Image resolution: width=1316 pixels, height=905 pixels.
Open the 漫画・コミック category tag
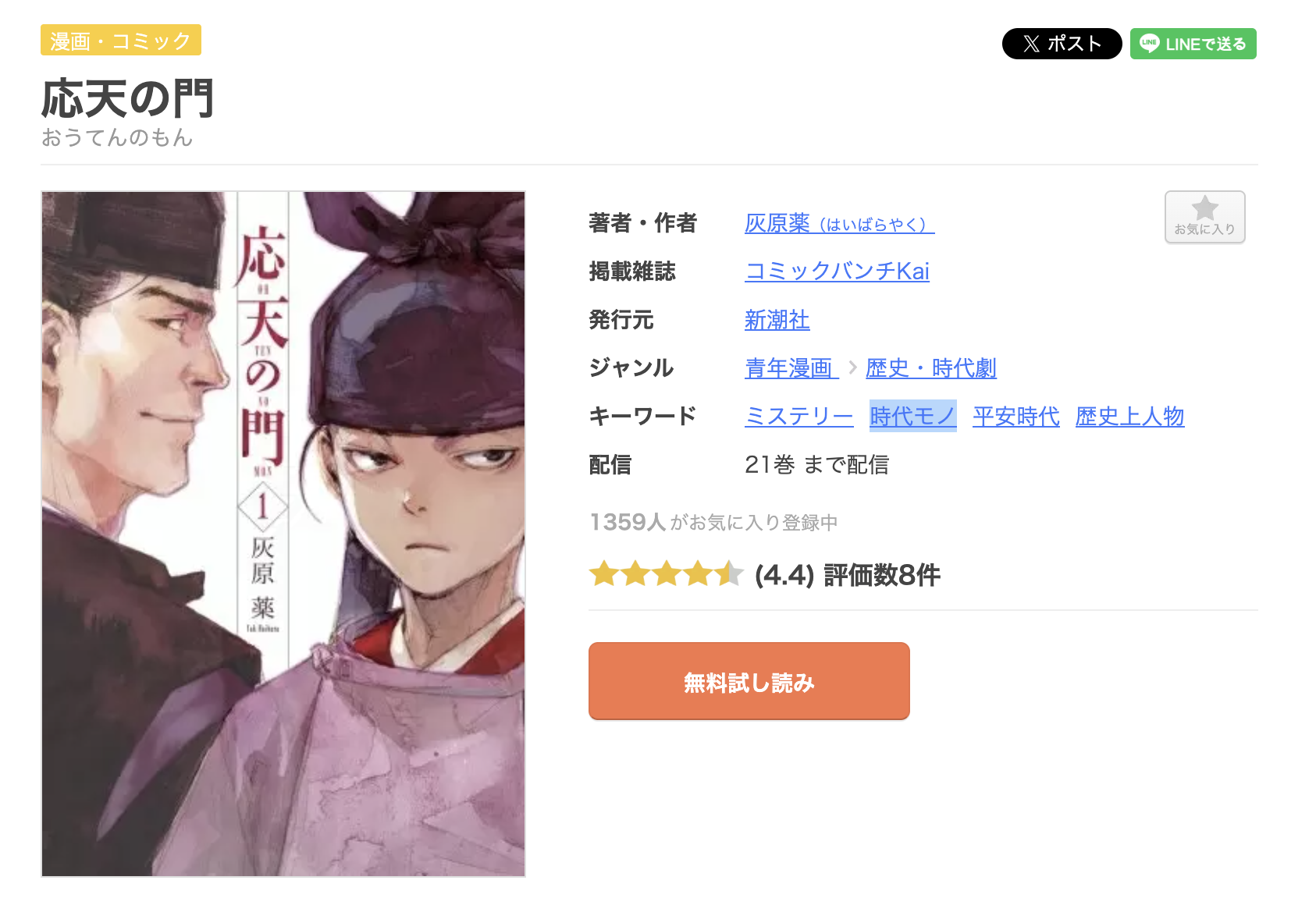[121, 41]
